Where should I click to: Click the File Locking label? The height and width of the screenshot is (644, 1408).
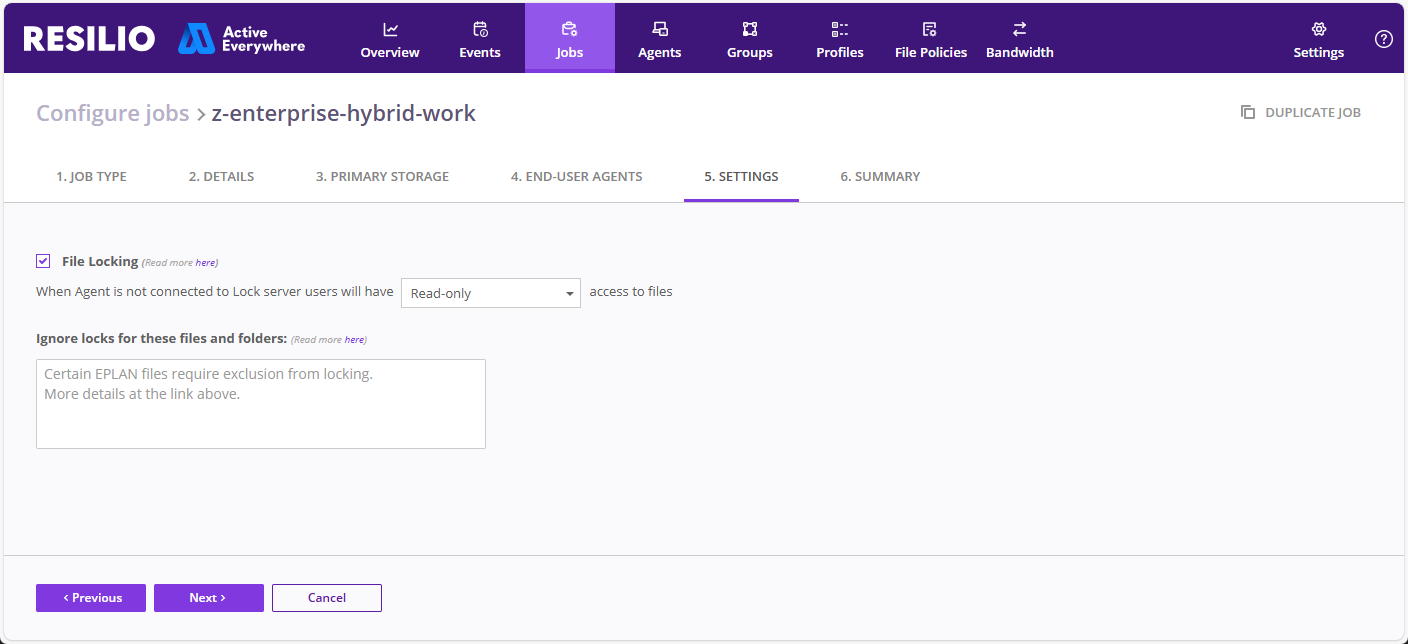[x=100, y=261]
